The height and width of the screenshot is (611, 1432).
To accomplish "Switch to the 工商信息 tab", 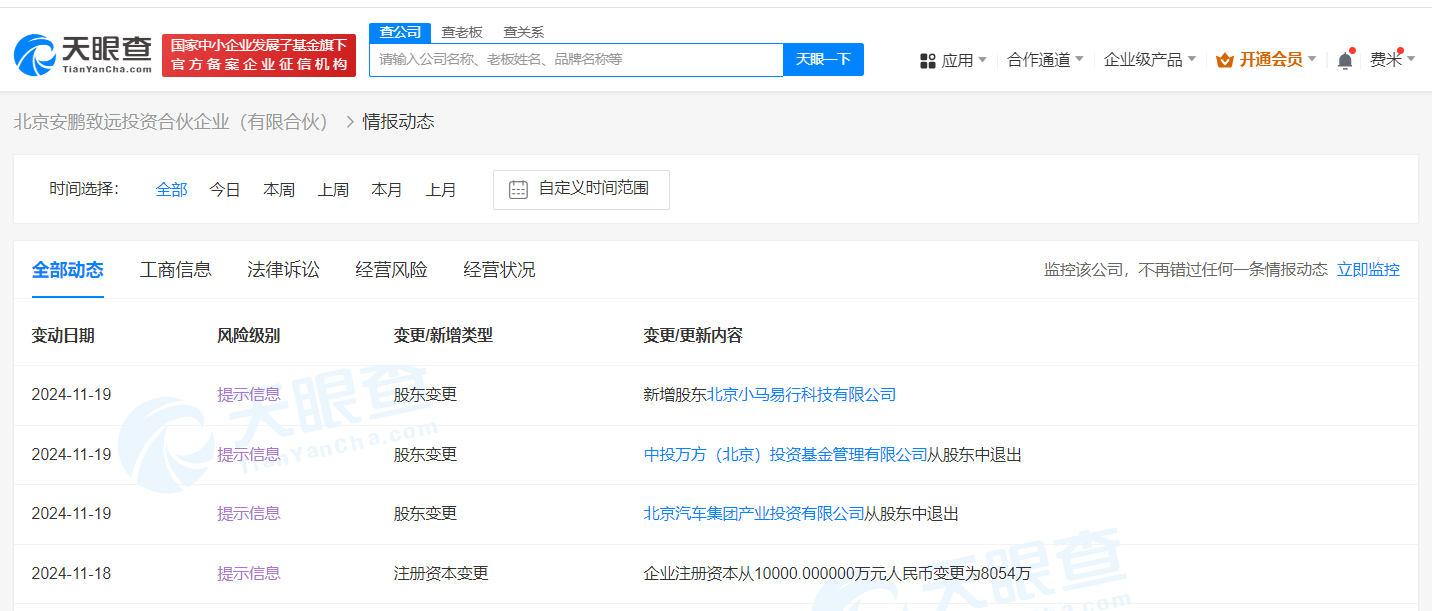I will (176, 269).
